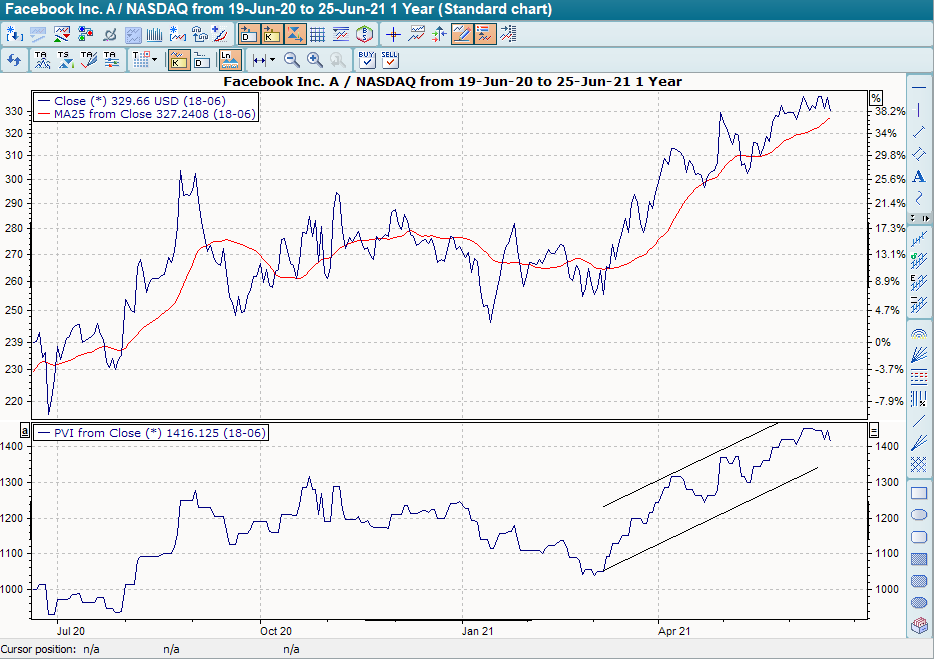Open the 3D cube color tool at sidebar bottom

919,626
